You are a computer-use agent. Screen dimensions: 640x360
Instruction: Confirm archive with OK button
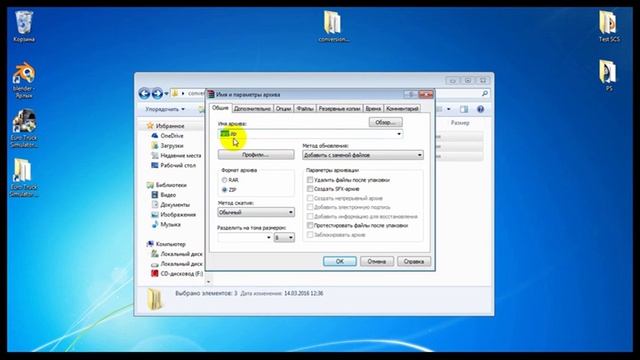click(x=340, y=261)
